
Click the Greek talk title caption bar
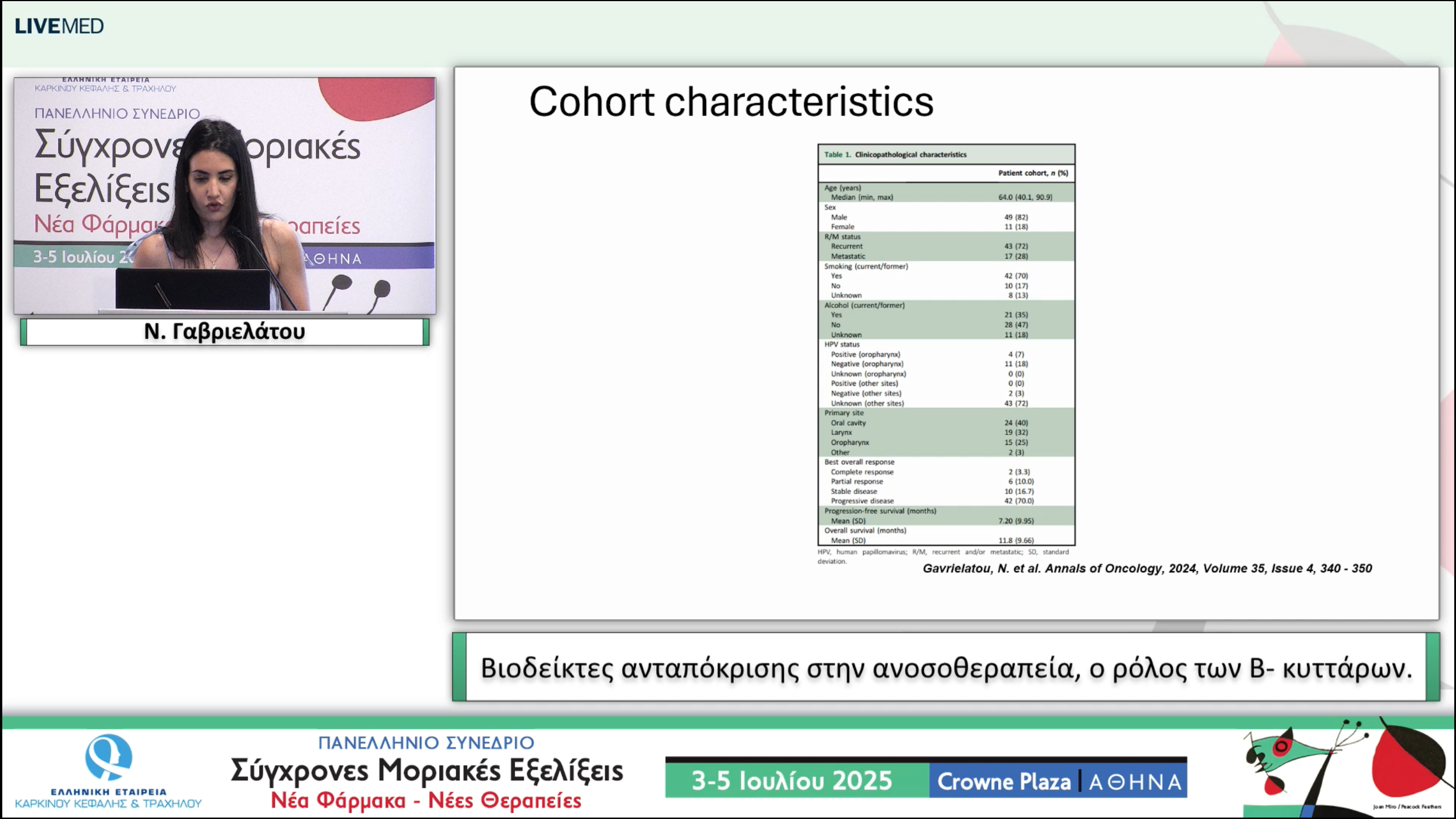click(946, 668)
